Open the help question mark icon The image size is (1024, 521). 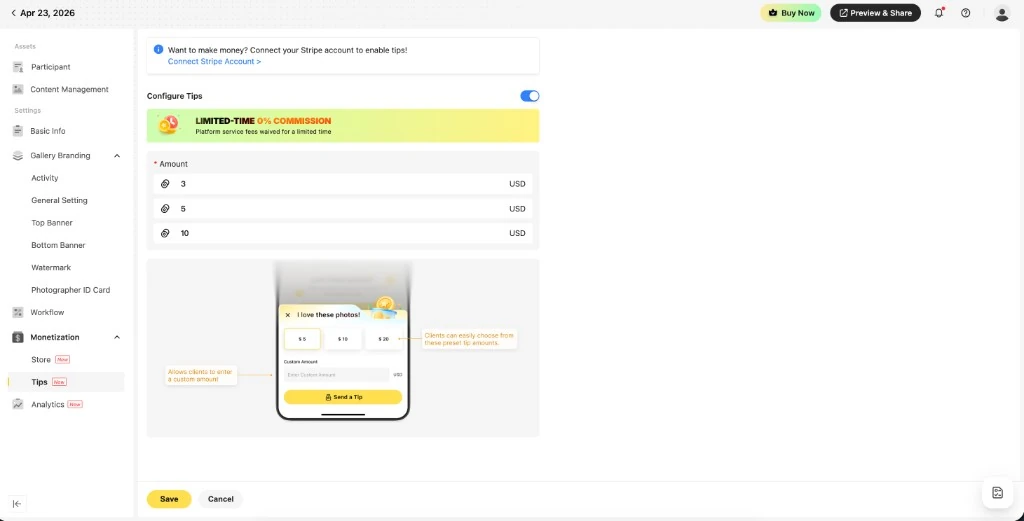point(966,13)
